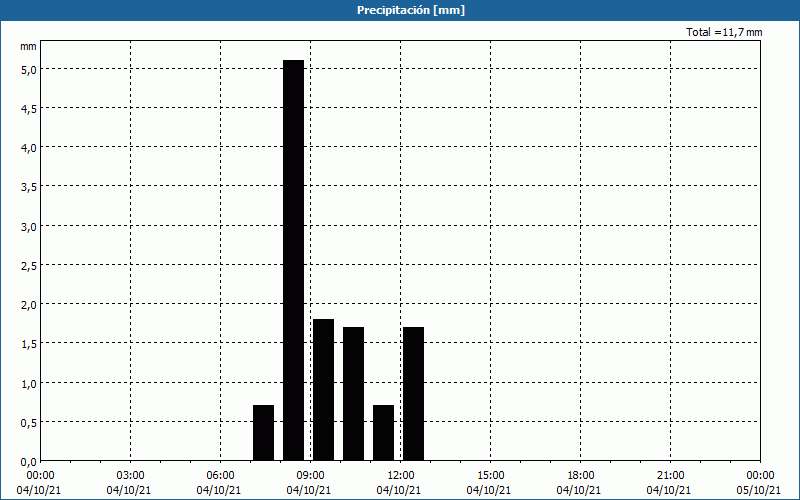Select the '4,5' y-axis value
800x500 pixels.
(x=28, y=109)
